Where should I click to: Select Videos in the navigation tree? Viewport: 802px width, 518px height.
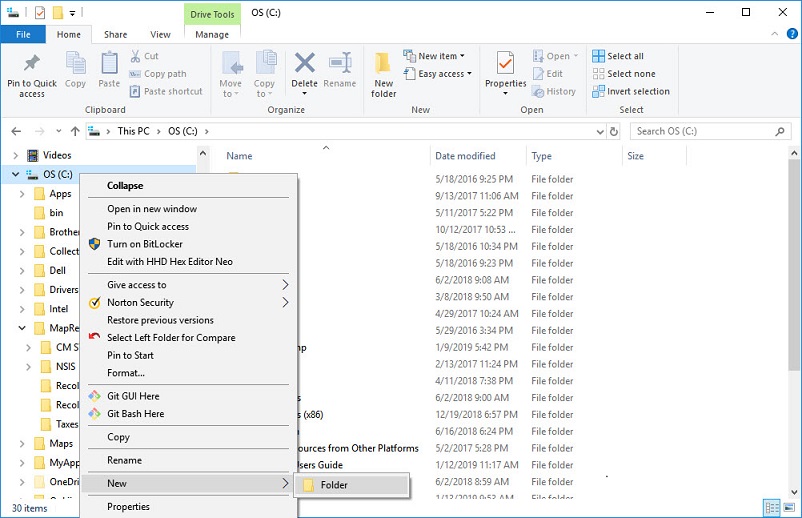[x=57, y=155]
